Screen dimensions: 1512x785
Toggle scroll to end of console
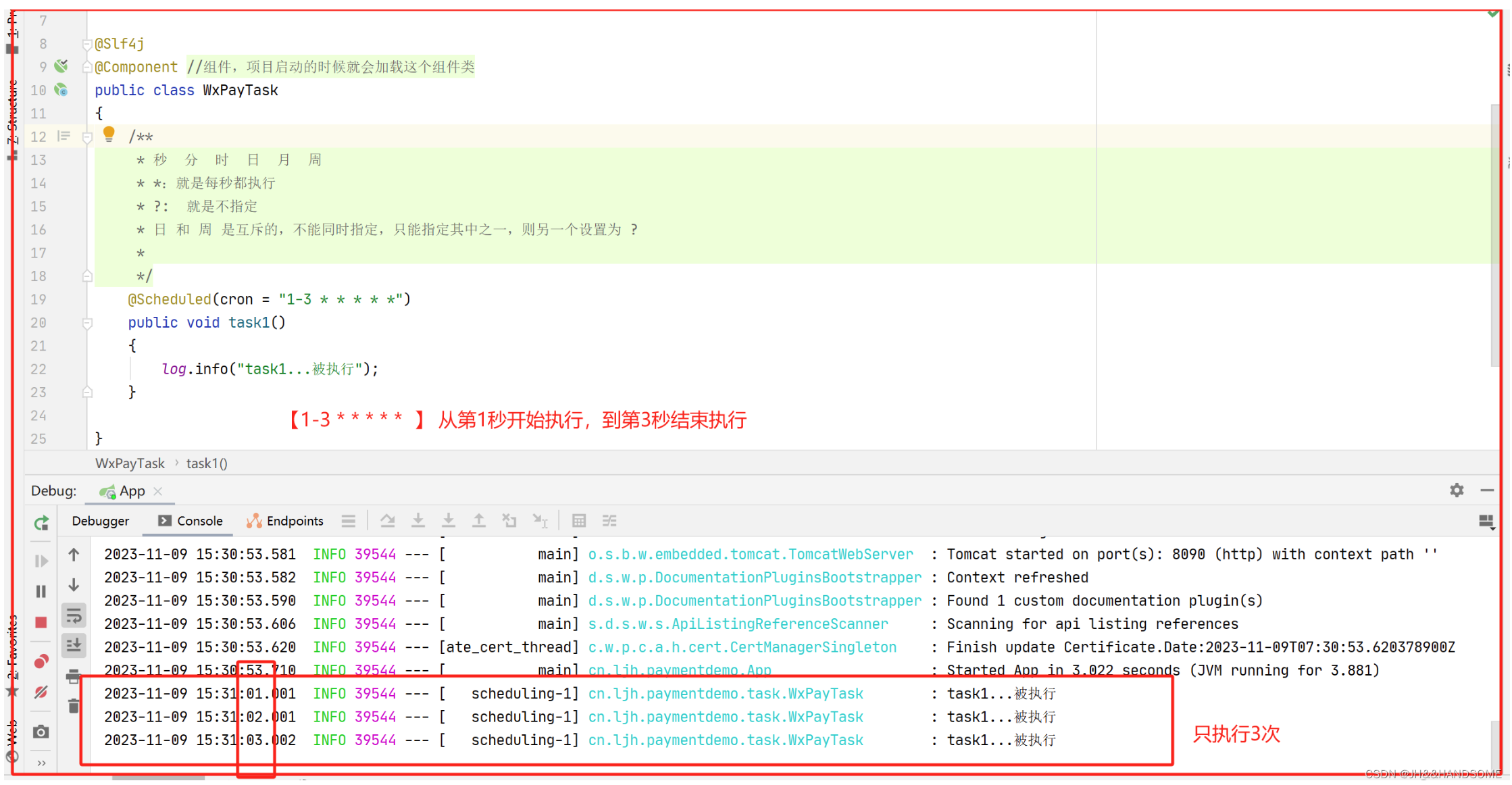pyautogui.click(x=74, y=646)
